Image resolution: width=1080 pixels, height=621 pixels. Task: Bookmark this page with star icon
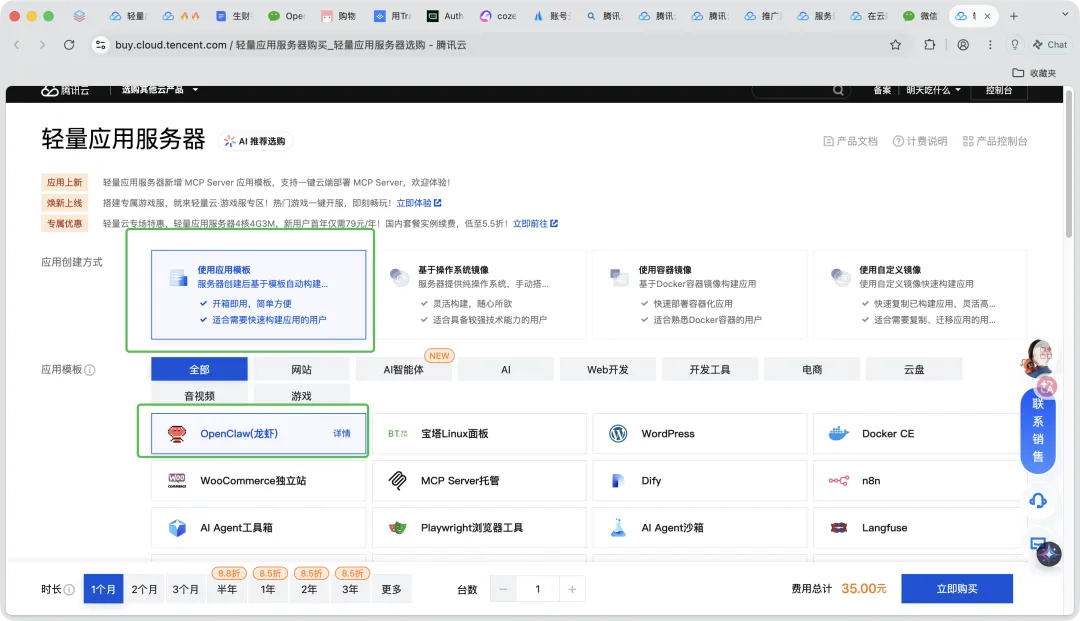895,45
